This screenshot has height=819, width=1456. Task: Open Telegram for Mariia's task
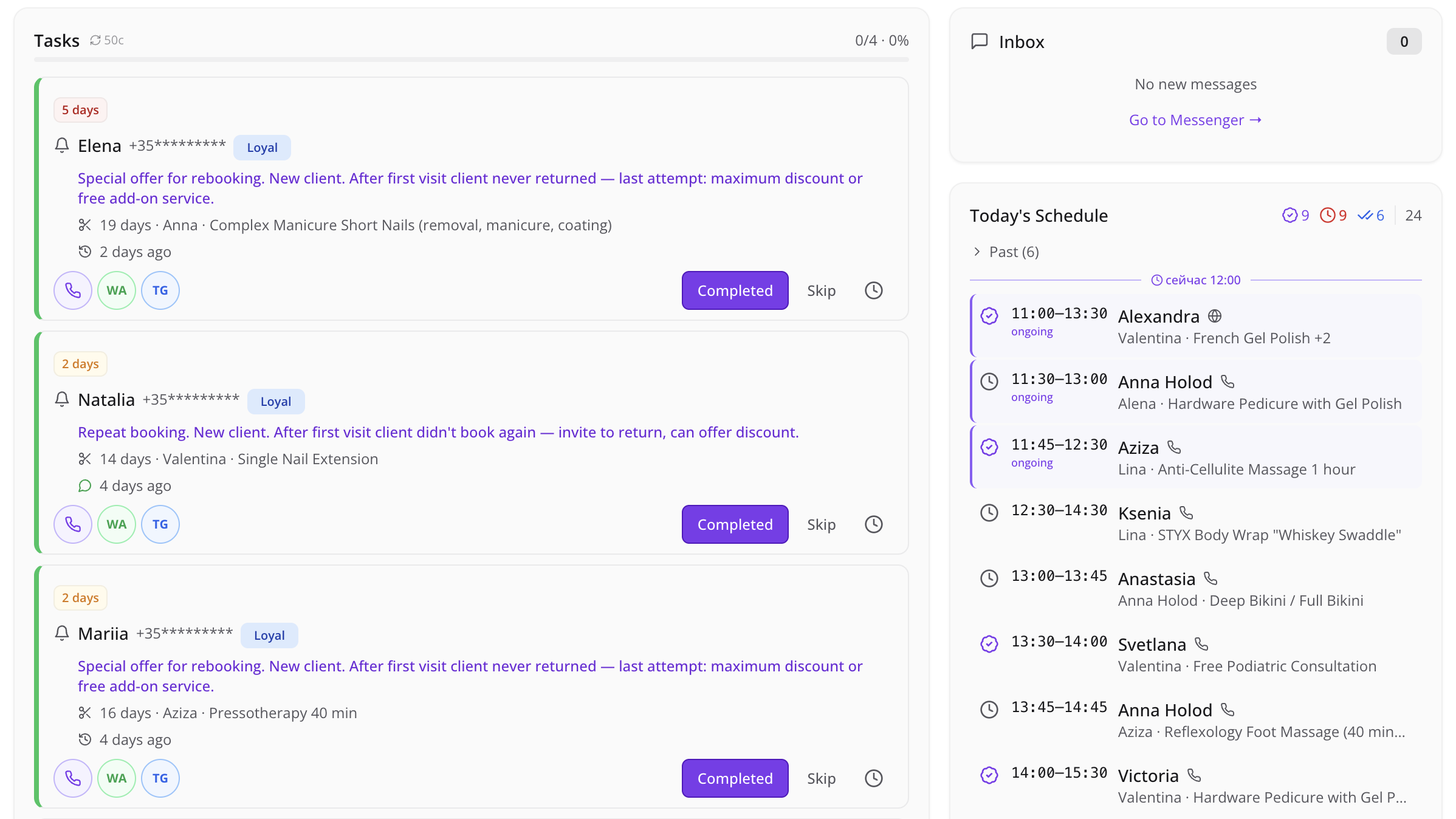point(160,778)
